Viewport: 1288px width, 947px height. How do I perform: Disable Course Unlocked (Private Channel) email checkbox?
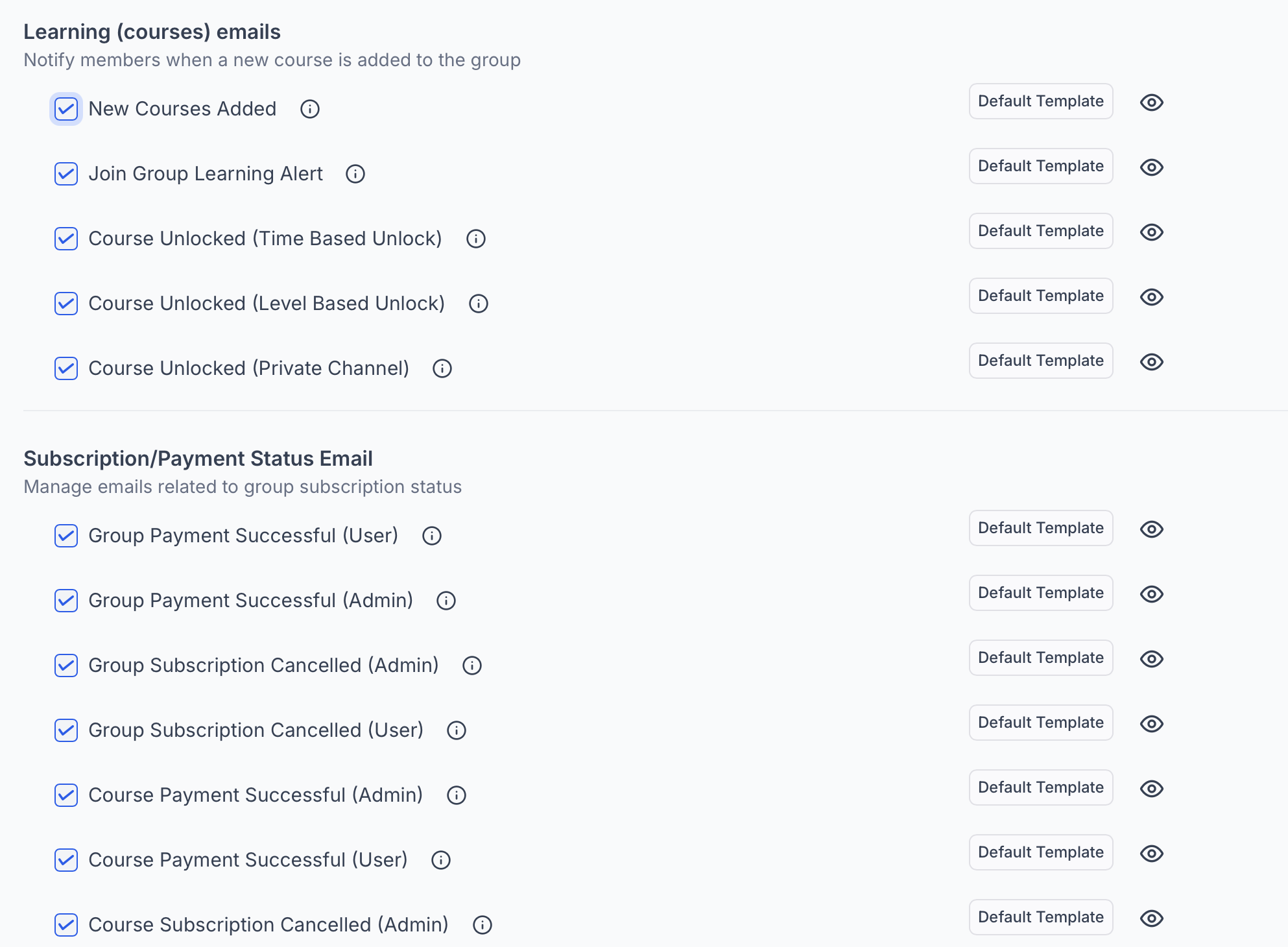tap(66, 368)
